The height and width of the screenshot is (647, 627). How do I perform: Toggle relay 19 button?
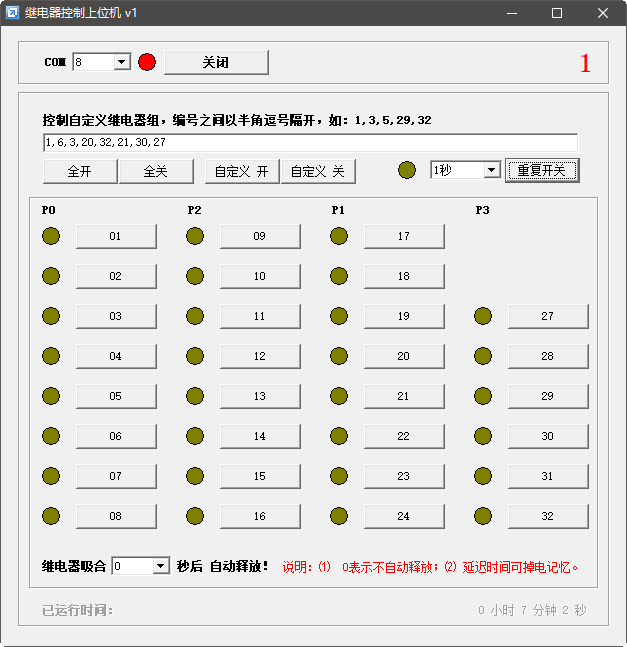point(404,316)
